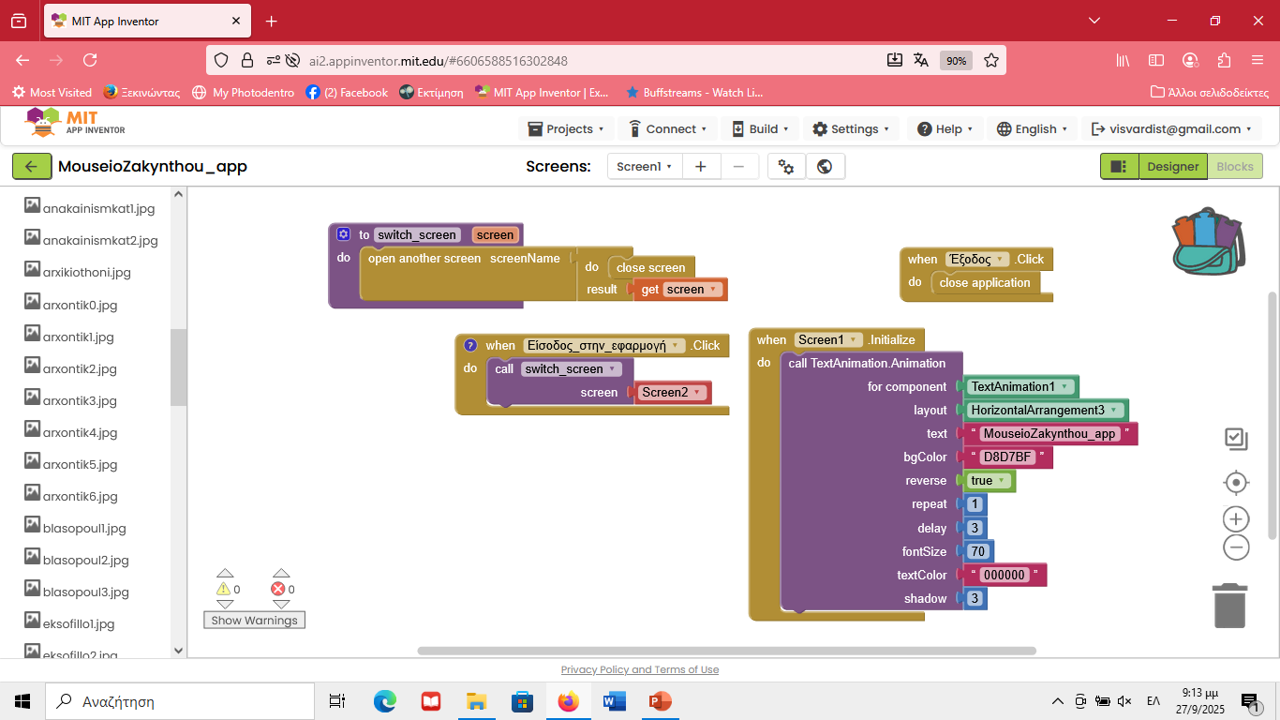Select arxontik3.jpg in the media list
The height and width of the screenshot is (720, 1280).
pos(80,401)
